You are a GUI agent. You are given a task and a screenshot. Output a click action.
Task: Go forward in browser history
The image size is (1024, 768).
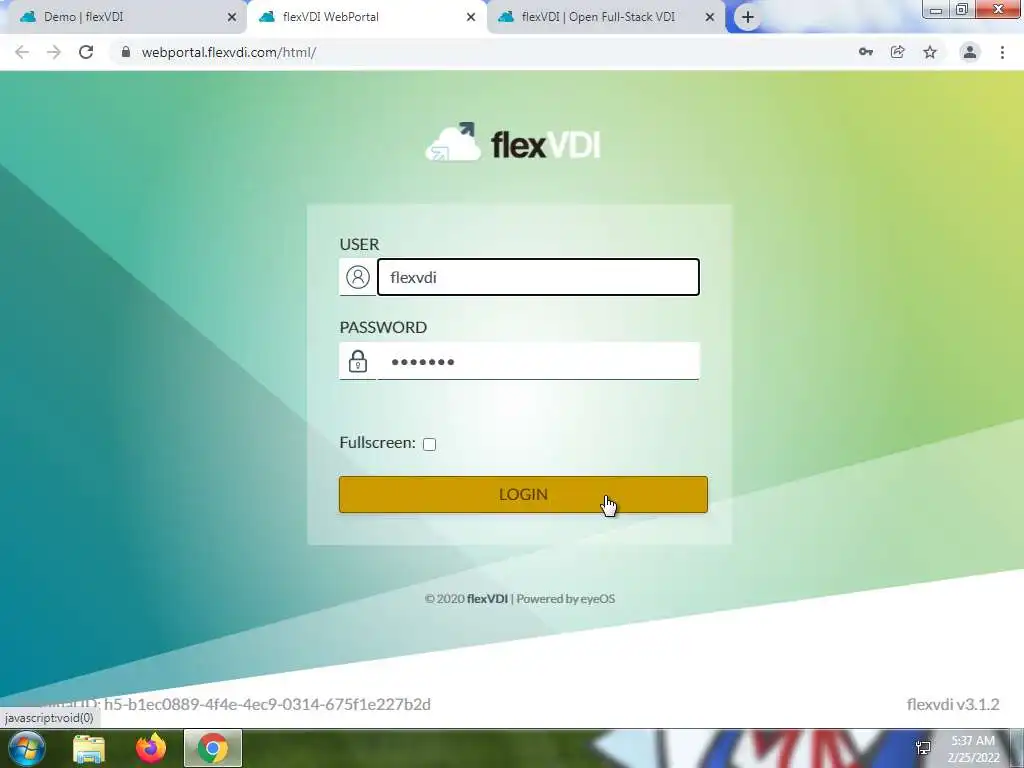(54, 52)
